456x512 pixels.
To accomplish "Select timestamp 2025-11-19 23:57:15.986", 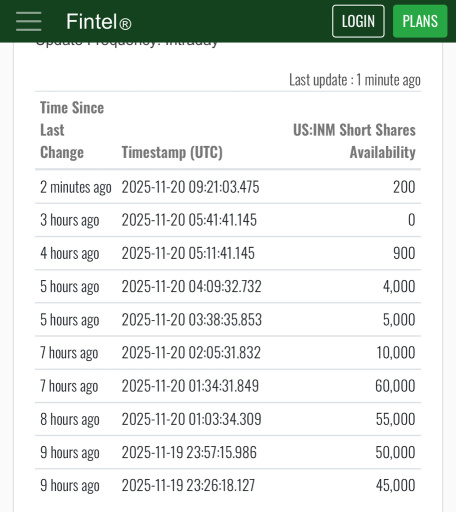I will click(x=189, y=452).
